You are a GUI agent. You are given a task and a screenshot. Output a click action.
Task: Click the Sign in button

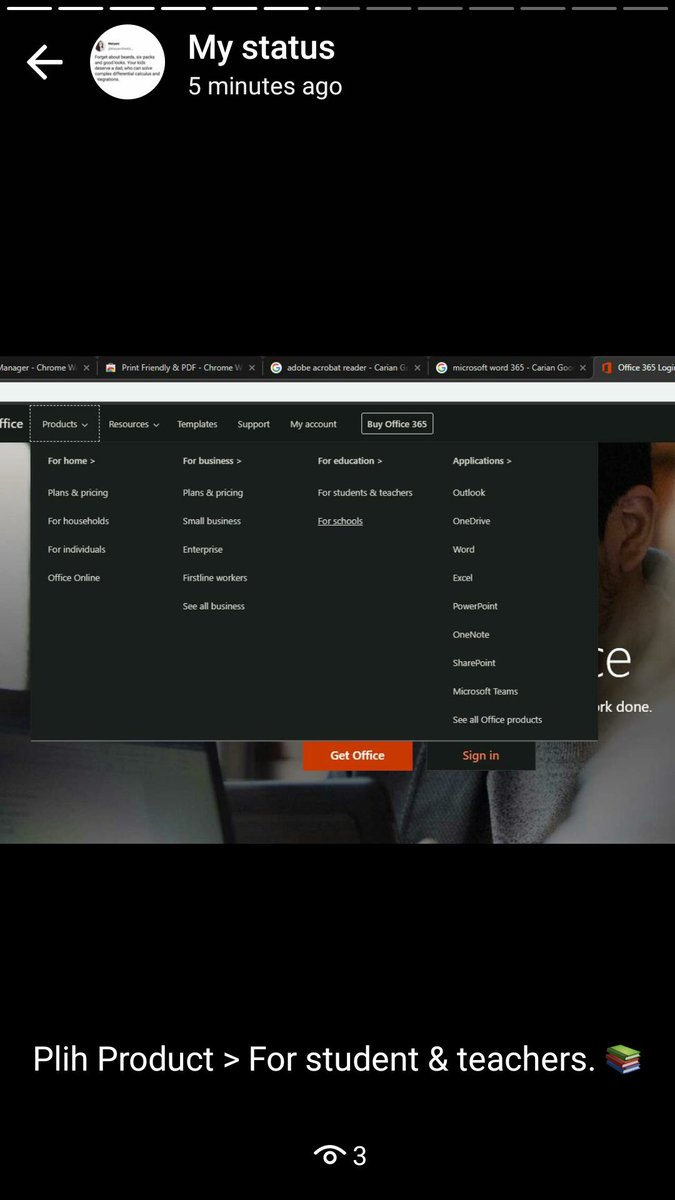(x=481, y=755)
